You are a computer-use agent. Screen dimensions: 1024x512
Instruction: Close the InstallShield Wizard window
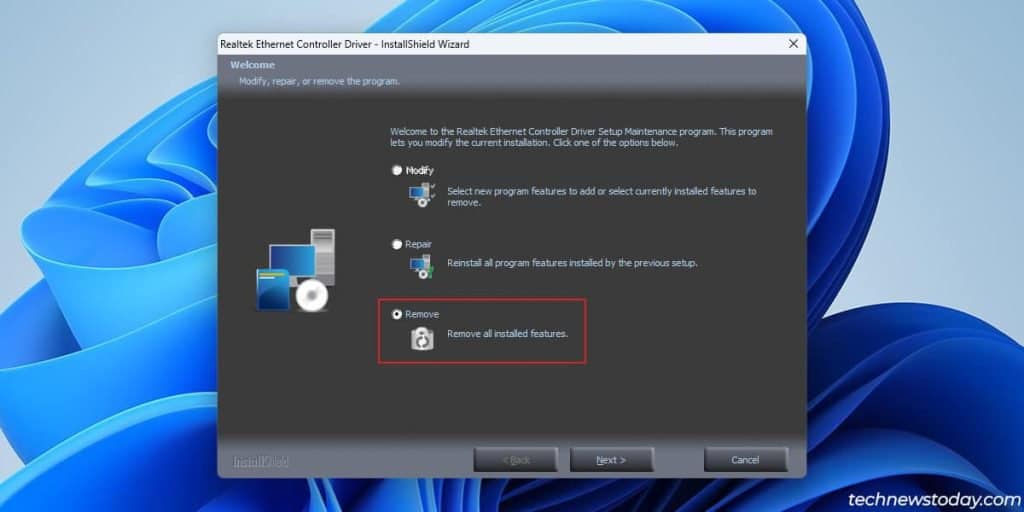click(x=793, y=44)
